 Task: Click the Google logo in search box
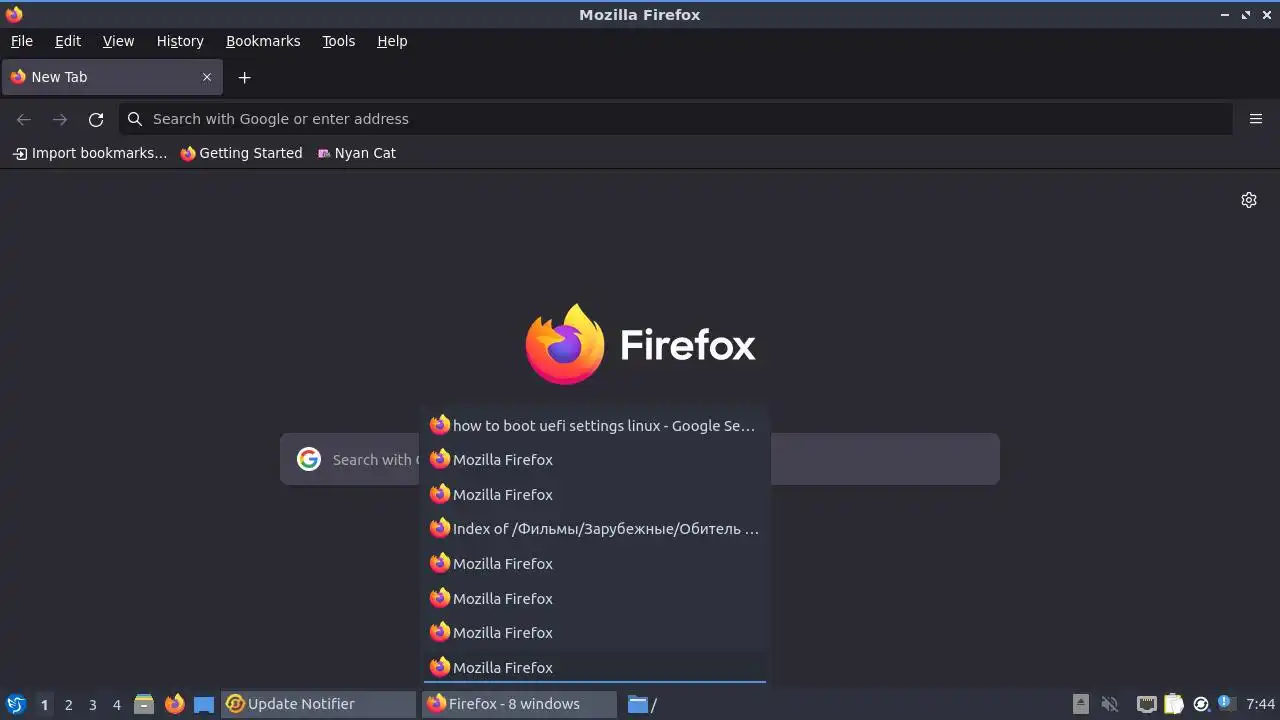309,459
